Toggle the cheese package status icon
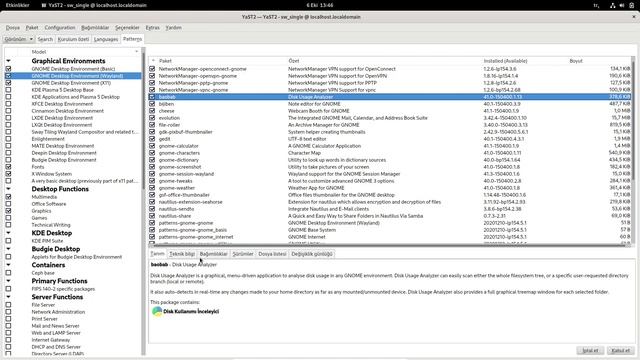Viewport: 640px width, 360px height. pyautogui.click(x=152, y=111)
